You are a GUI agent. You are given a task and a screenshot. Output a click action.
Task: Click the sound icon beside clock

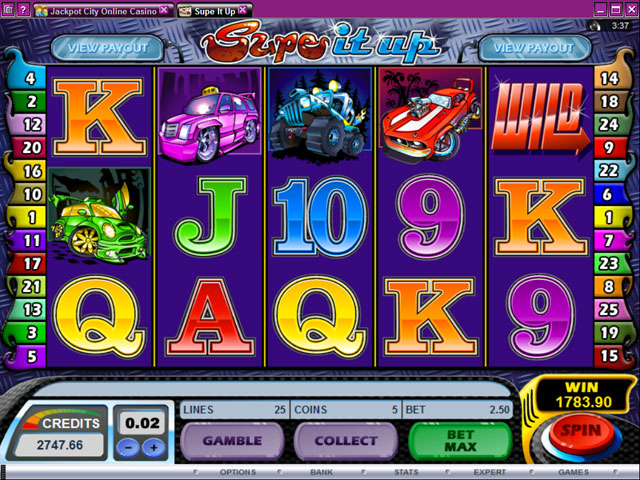pos(595,27)
